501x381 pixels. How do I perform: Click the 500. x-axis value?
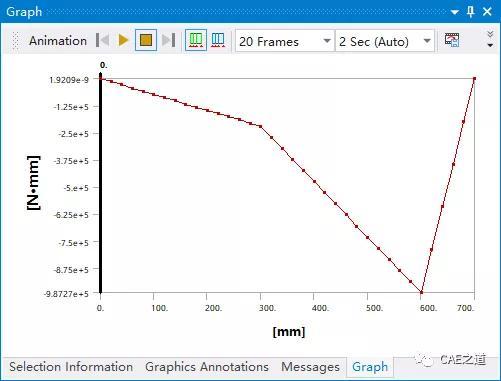pyautogui.click(x=374, y=308)
